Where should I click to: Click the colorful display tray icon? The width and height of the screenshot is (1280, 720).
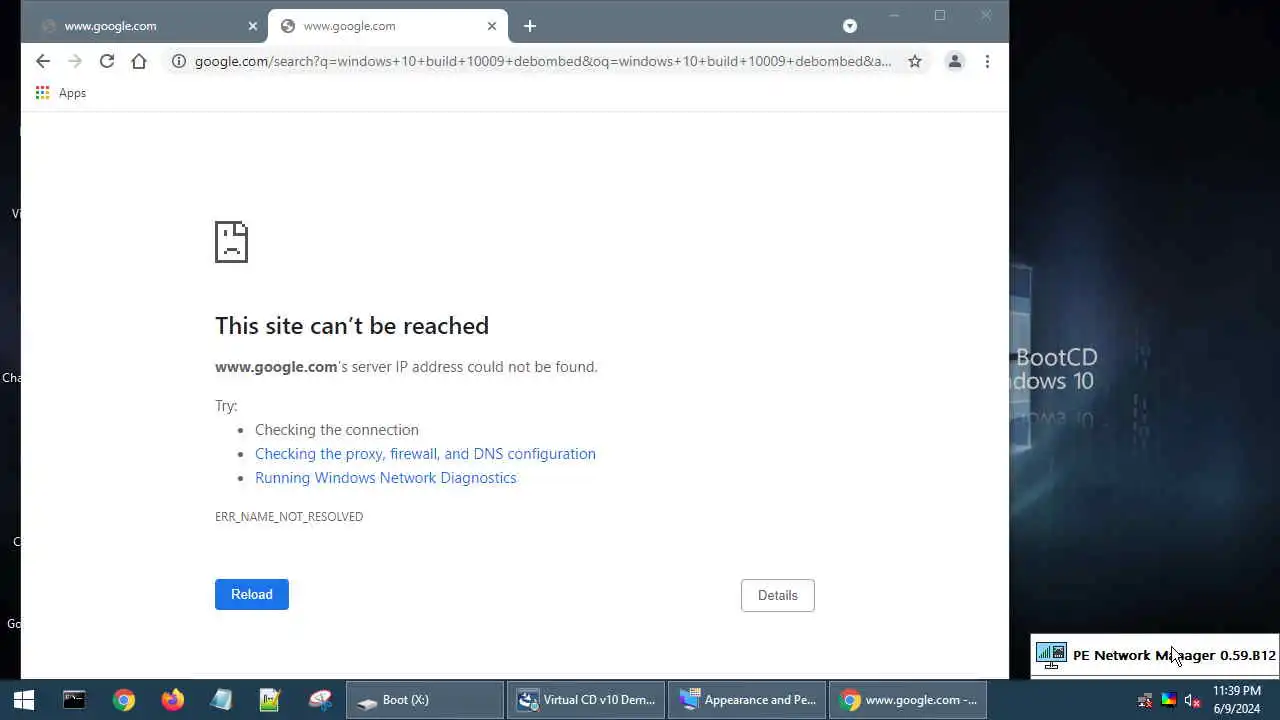pos(1168,700)
